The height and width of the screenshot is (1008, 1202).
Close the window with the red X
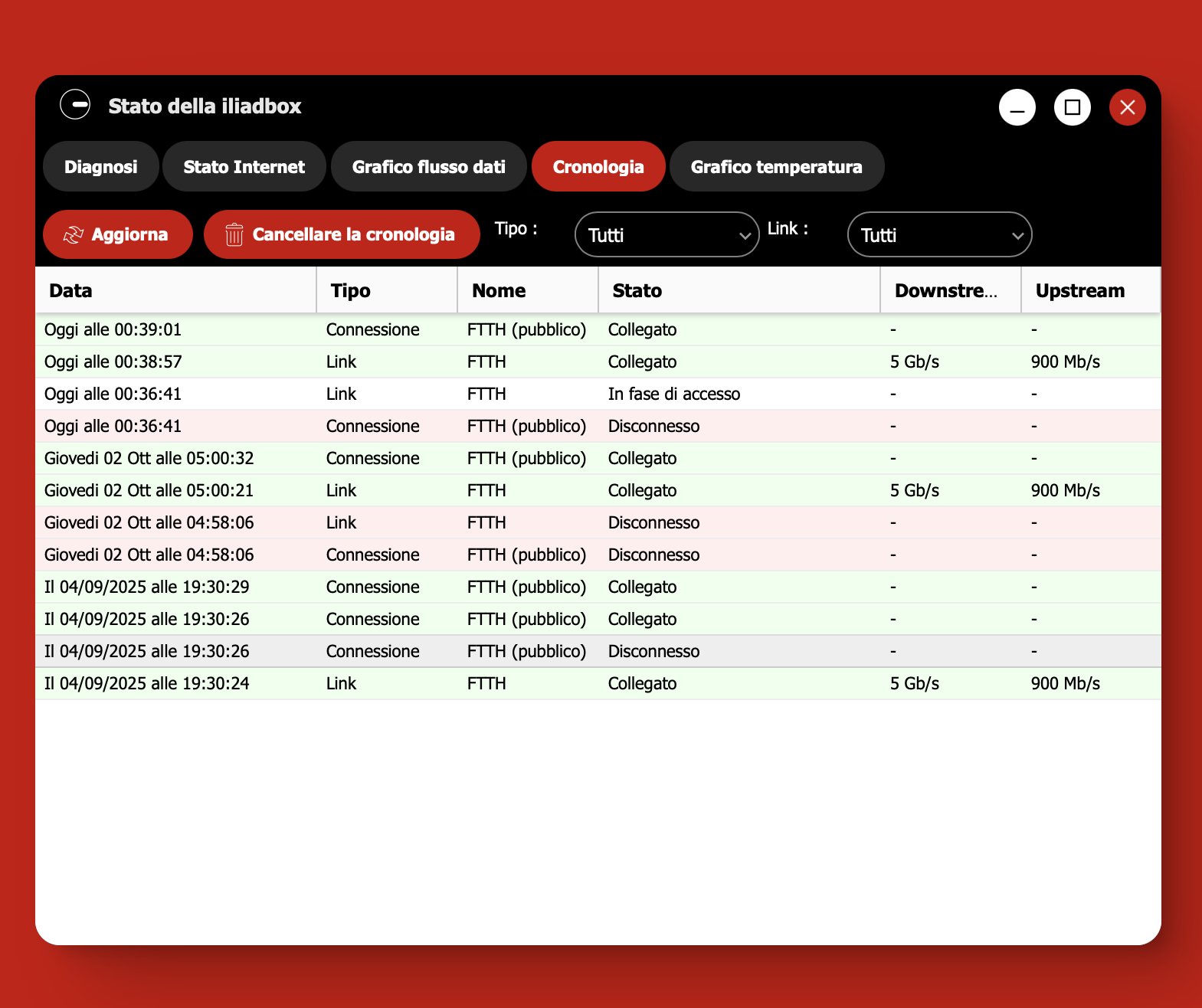(1127, 107)
